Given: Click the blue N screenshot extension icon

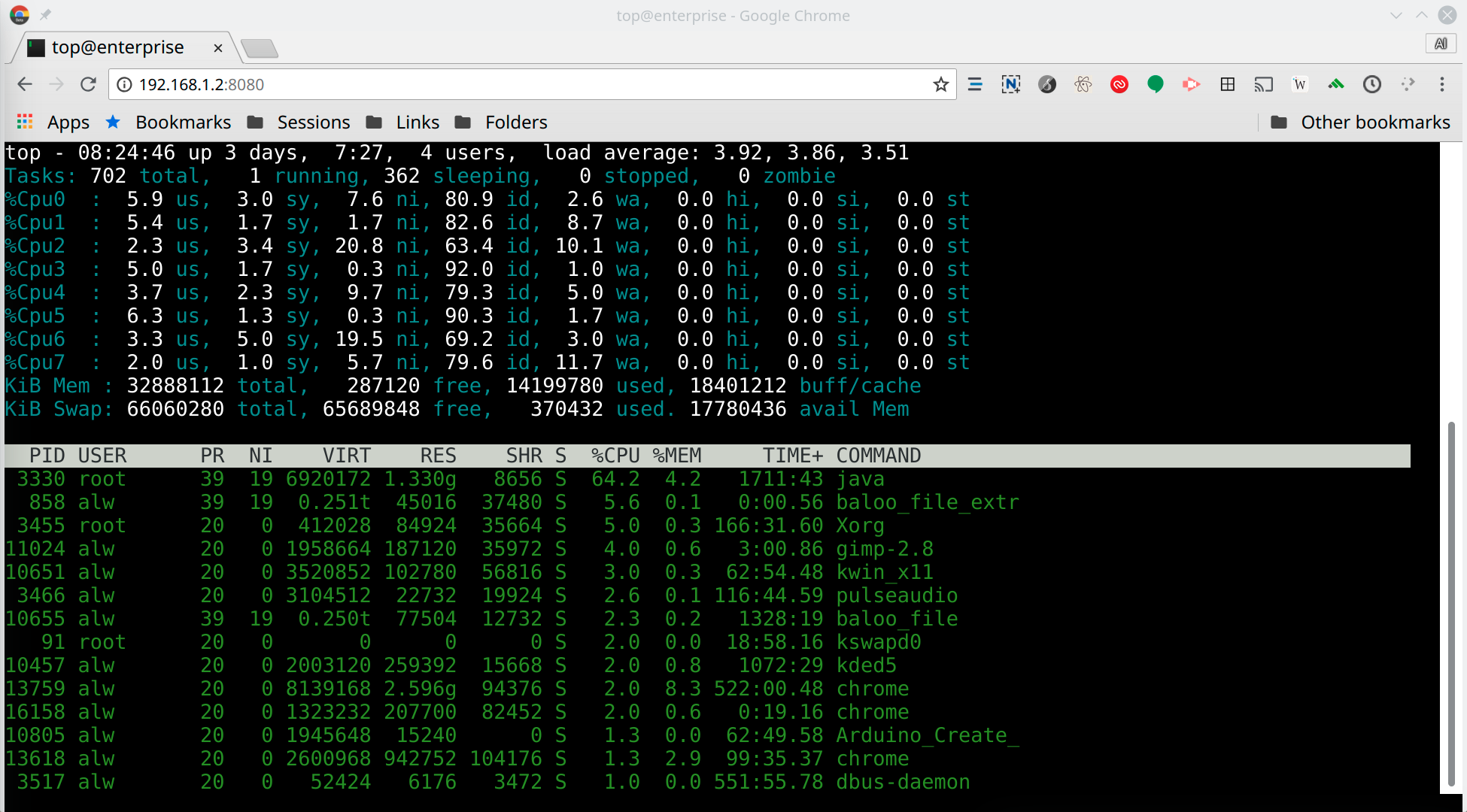Looking at the screenshot, I should click(x=1010, y=84).
